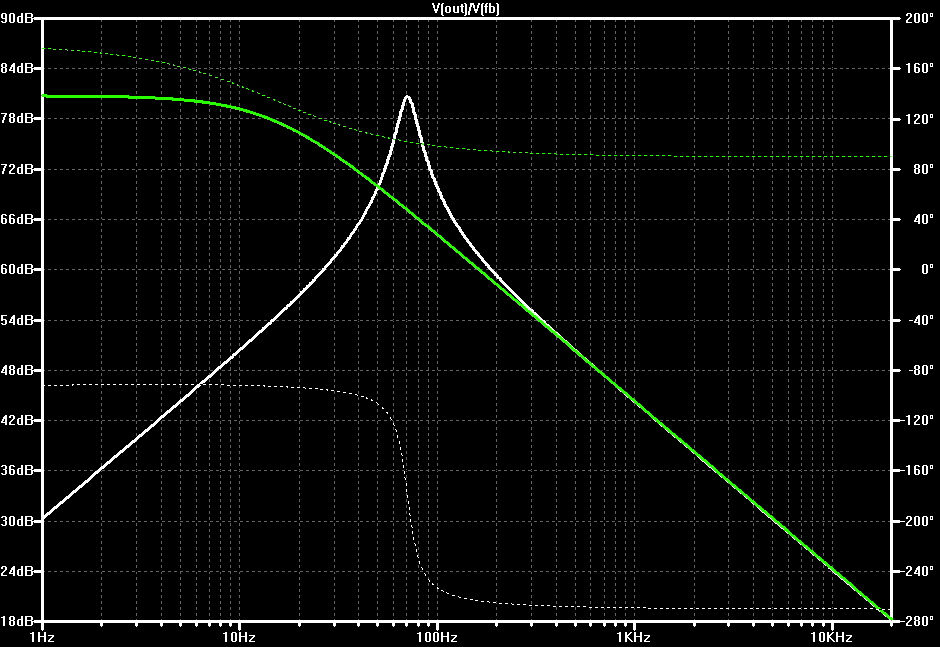Click the 100Hz frequency axis label
Screen dimensions: 940x647
[x=437, y=637]
